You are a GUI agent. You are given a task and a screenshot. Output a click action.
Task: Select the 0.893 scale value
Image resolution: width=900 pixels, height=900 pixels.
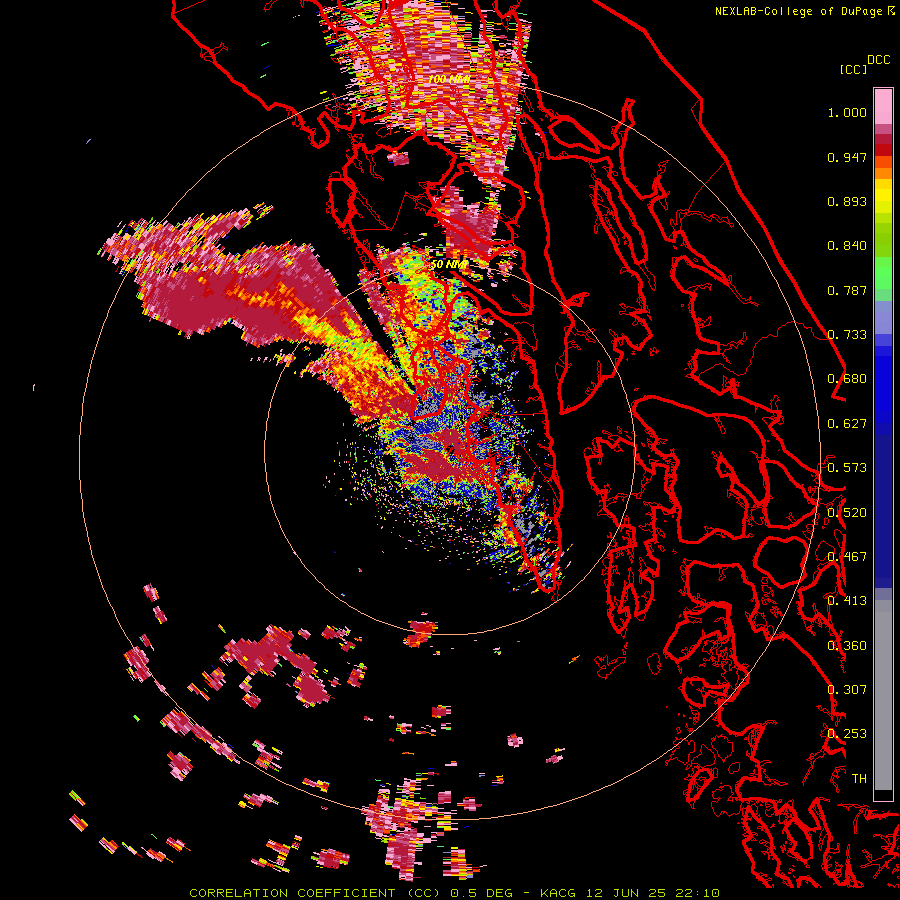[x=847, y=201]
